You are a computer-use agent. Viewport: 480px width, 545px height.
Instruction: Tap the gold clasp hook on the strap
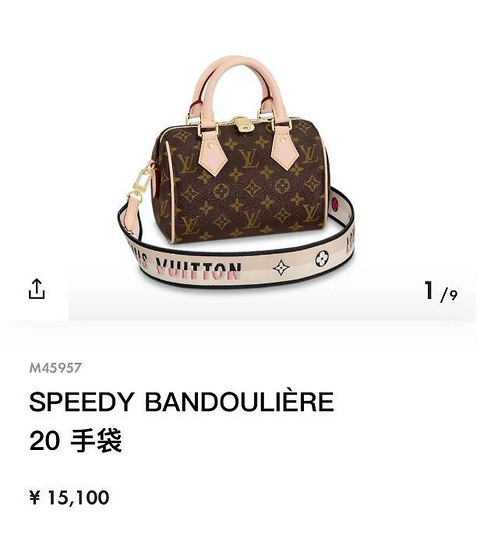[x=143, y=183]
